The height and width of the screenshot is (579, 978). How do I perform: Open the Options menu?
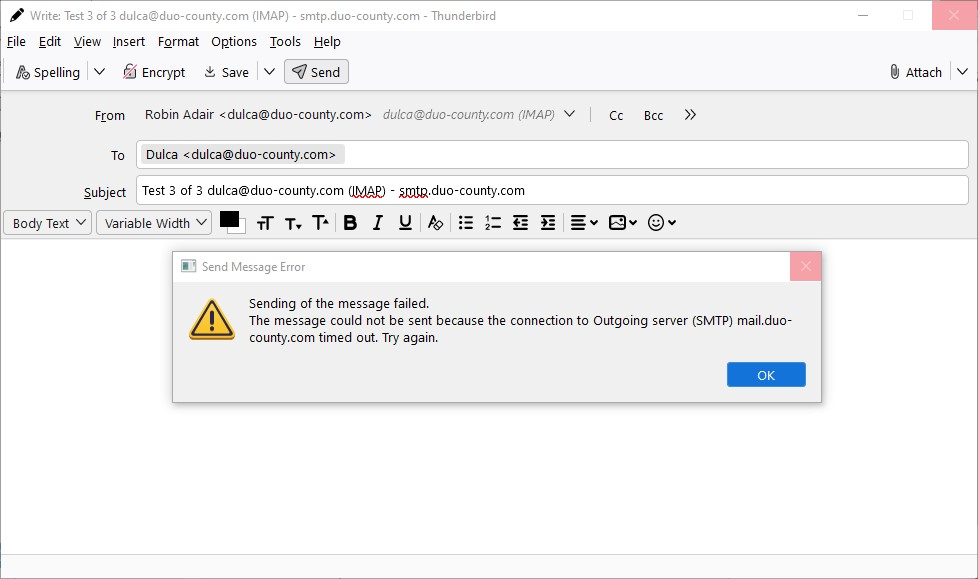[x=234, y=42]
